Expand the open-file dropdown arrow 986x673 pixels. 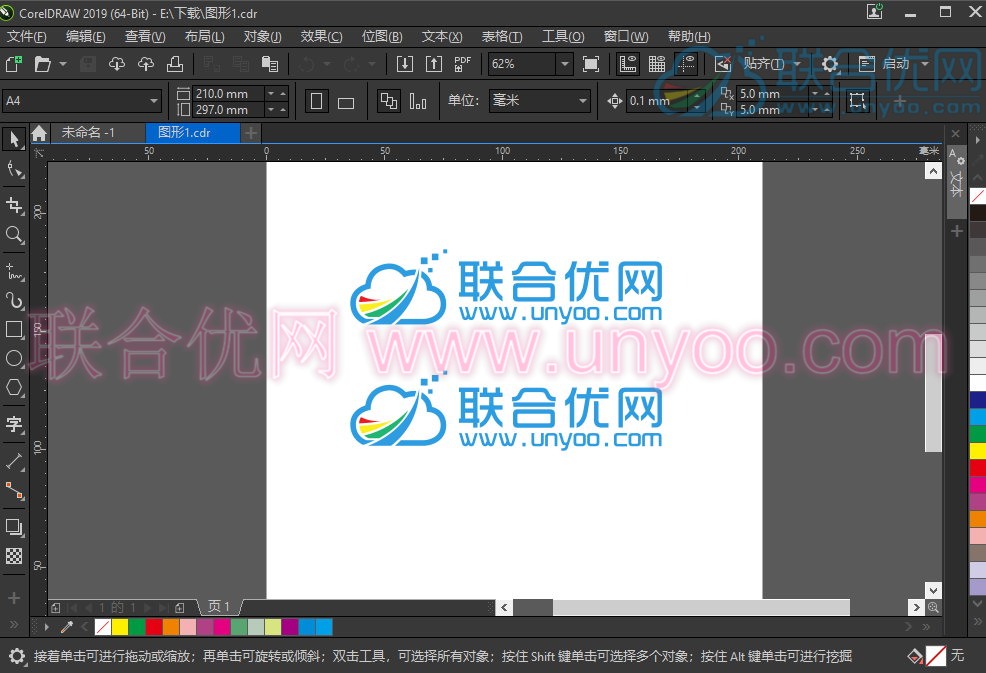tap(63, 64)
